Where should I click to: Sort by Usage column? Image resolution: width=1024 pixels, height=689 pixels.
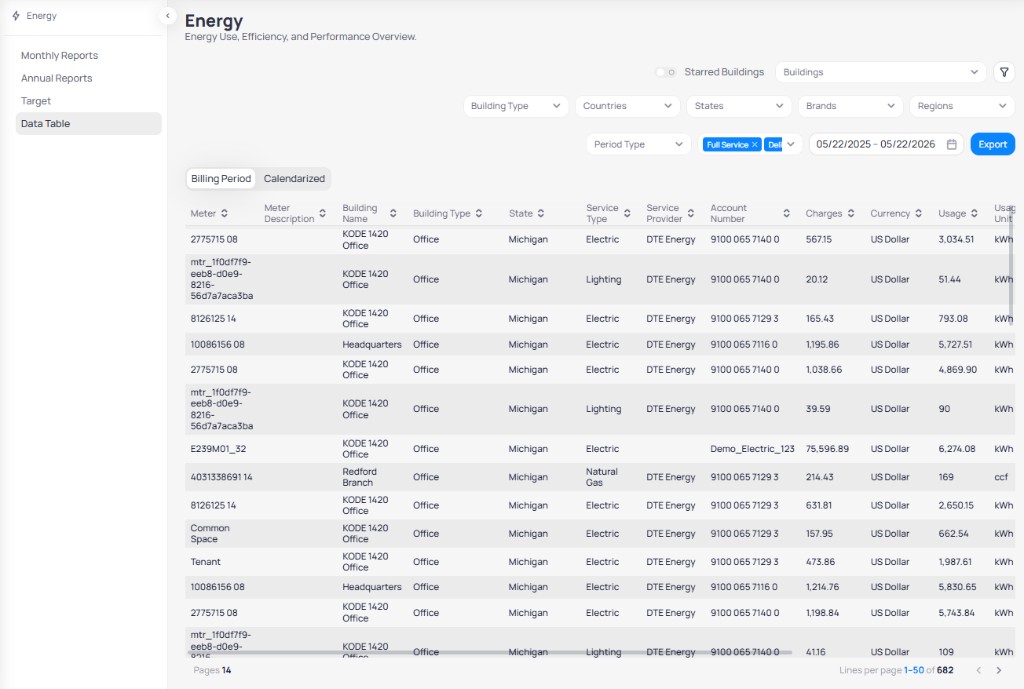[974, 213]
